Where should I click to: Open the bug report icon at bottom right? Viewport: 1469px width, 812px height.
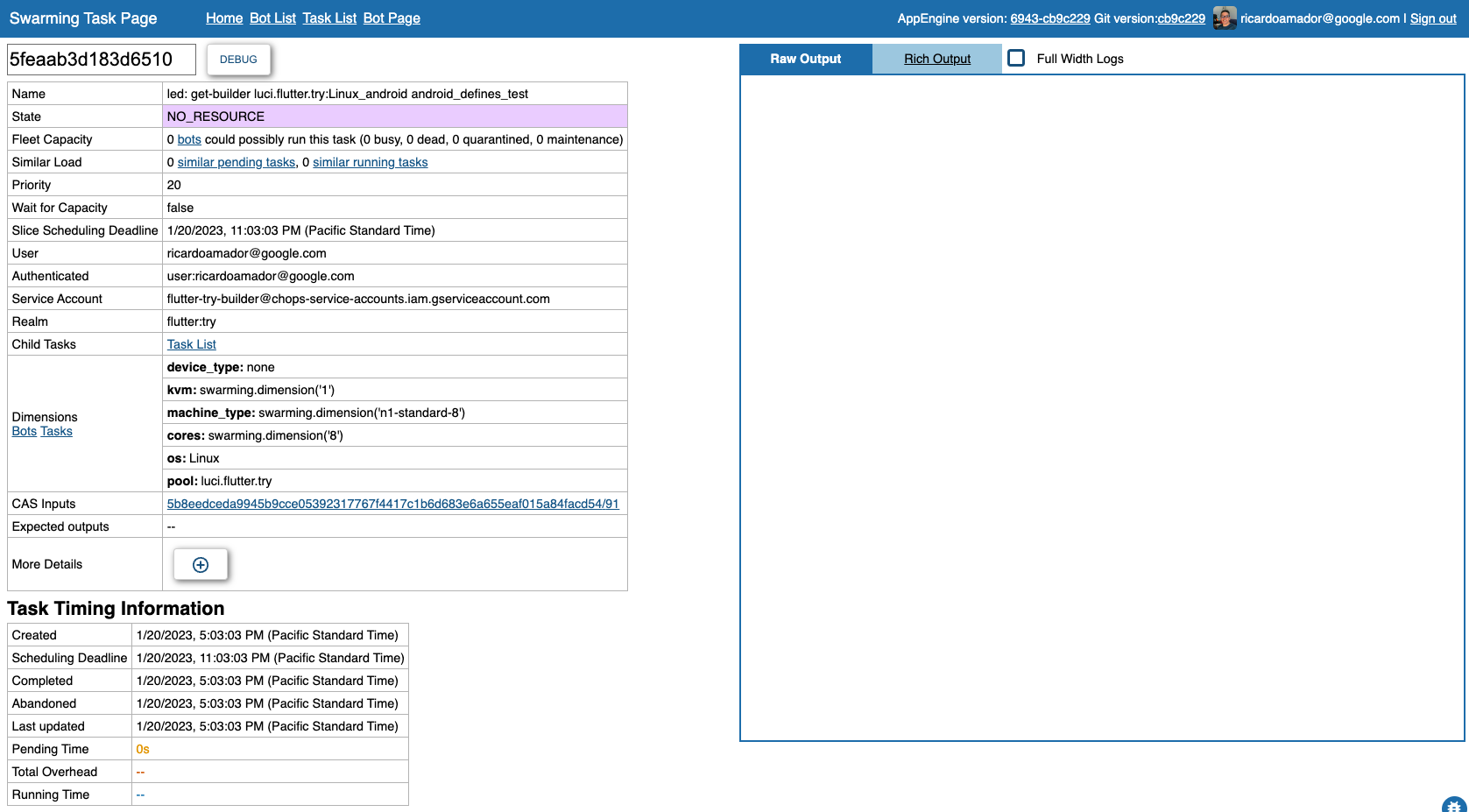pos(1454,805)
